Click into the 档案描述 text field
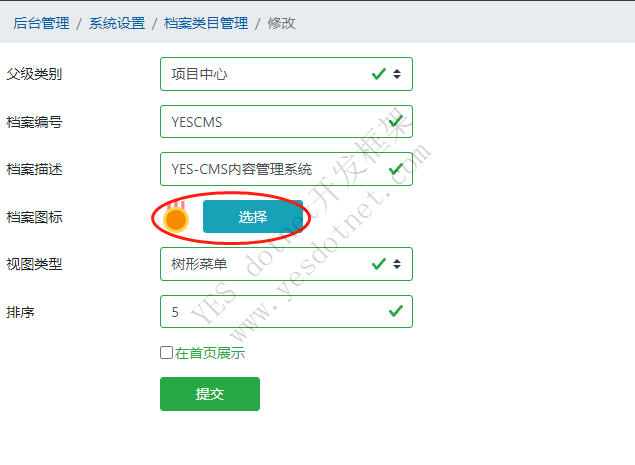The height and width of the screenshot is (465, 635). [286, 169]
